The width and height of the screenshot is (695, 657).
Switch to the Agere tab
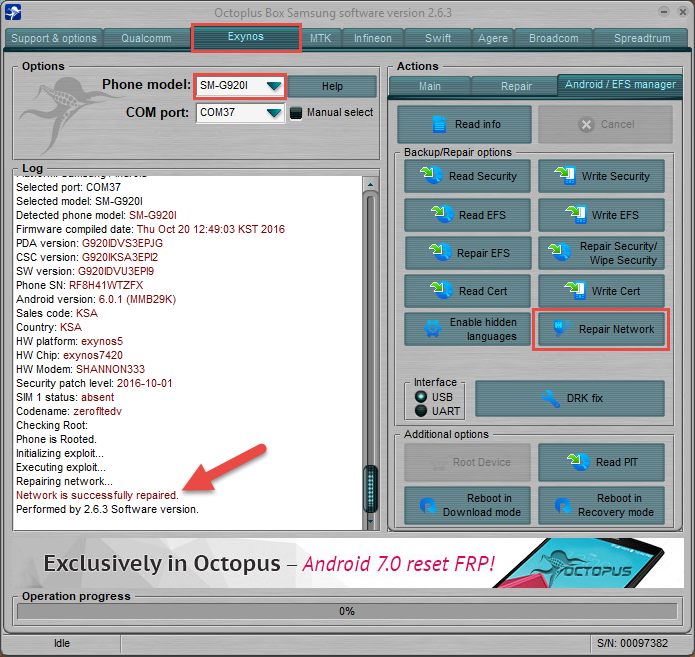492,38
